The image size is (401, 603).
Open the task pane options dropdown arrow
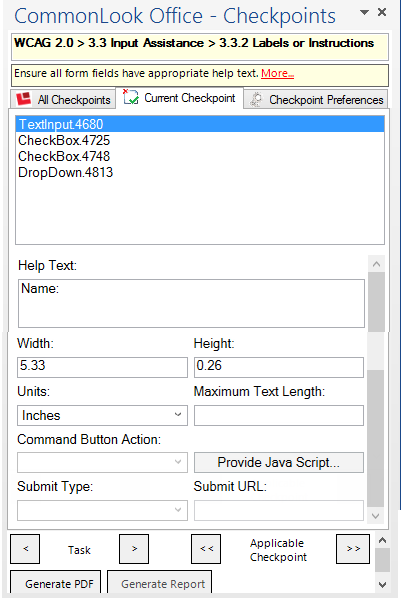tap(364, 12)
